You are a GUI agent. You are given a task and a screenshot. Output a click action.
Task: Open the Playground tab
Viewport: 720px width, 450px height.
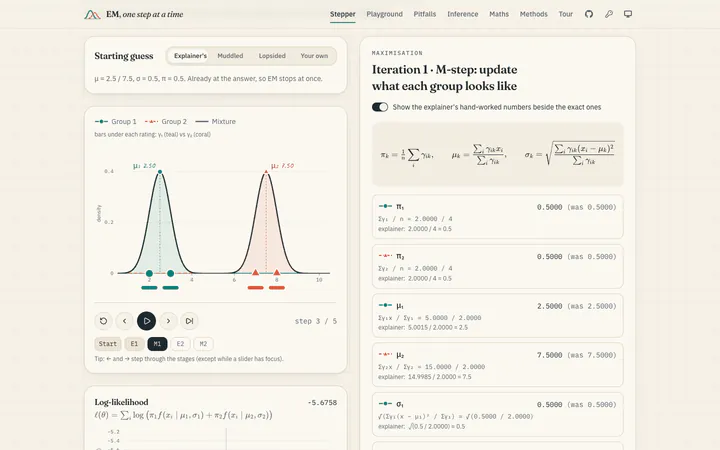384,14
